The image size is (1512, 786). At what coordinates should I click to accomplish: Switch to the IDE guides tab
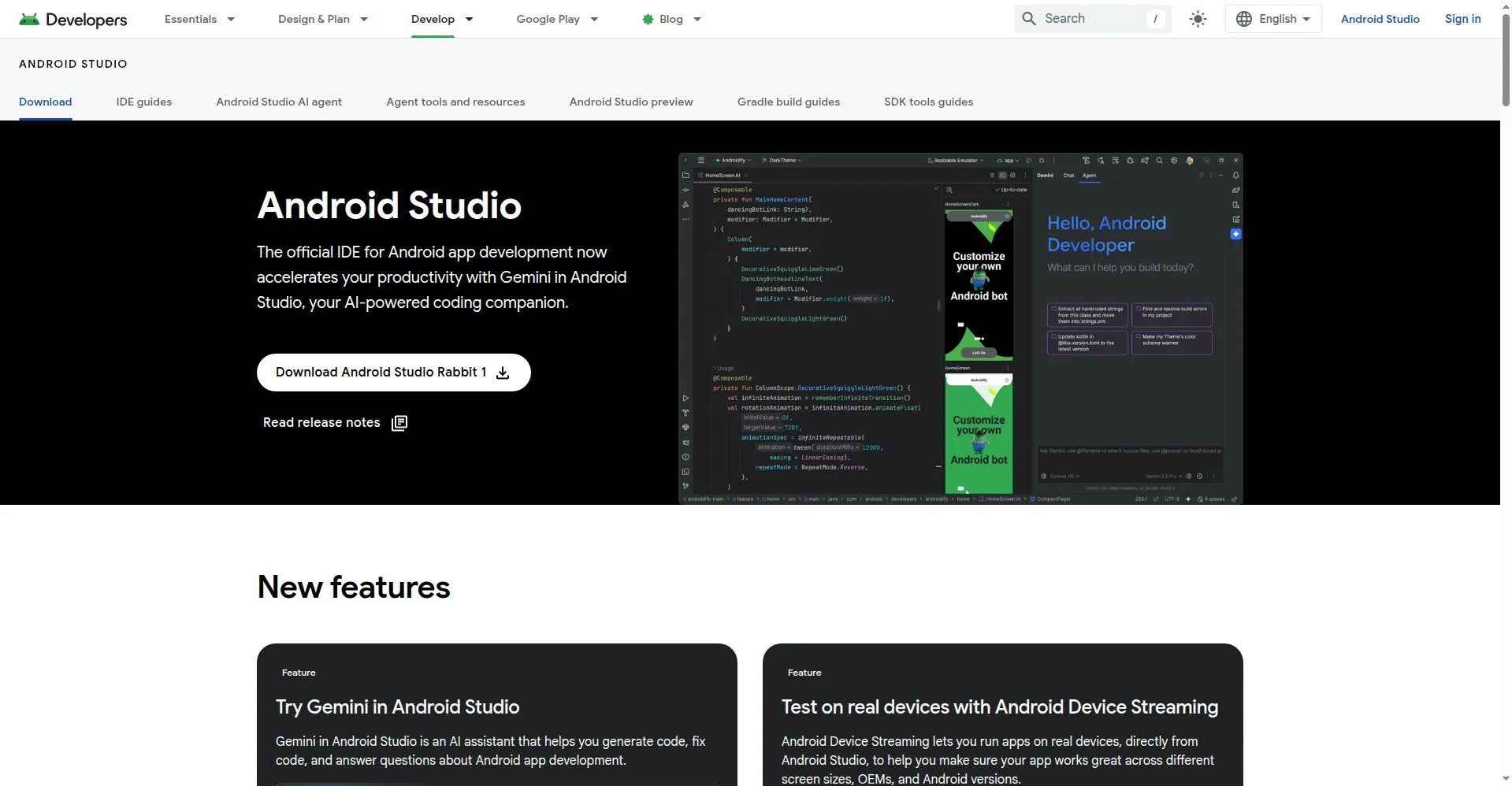click(x=144, y=102)
